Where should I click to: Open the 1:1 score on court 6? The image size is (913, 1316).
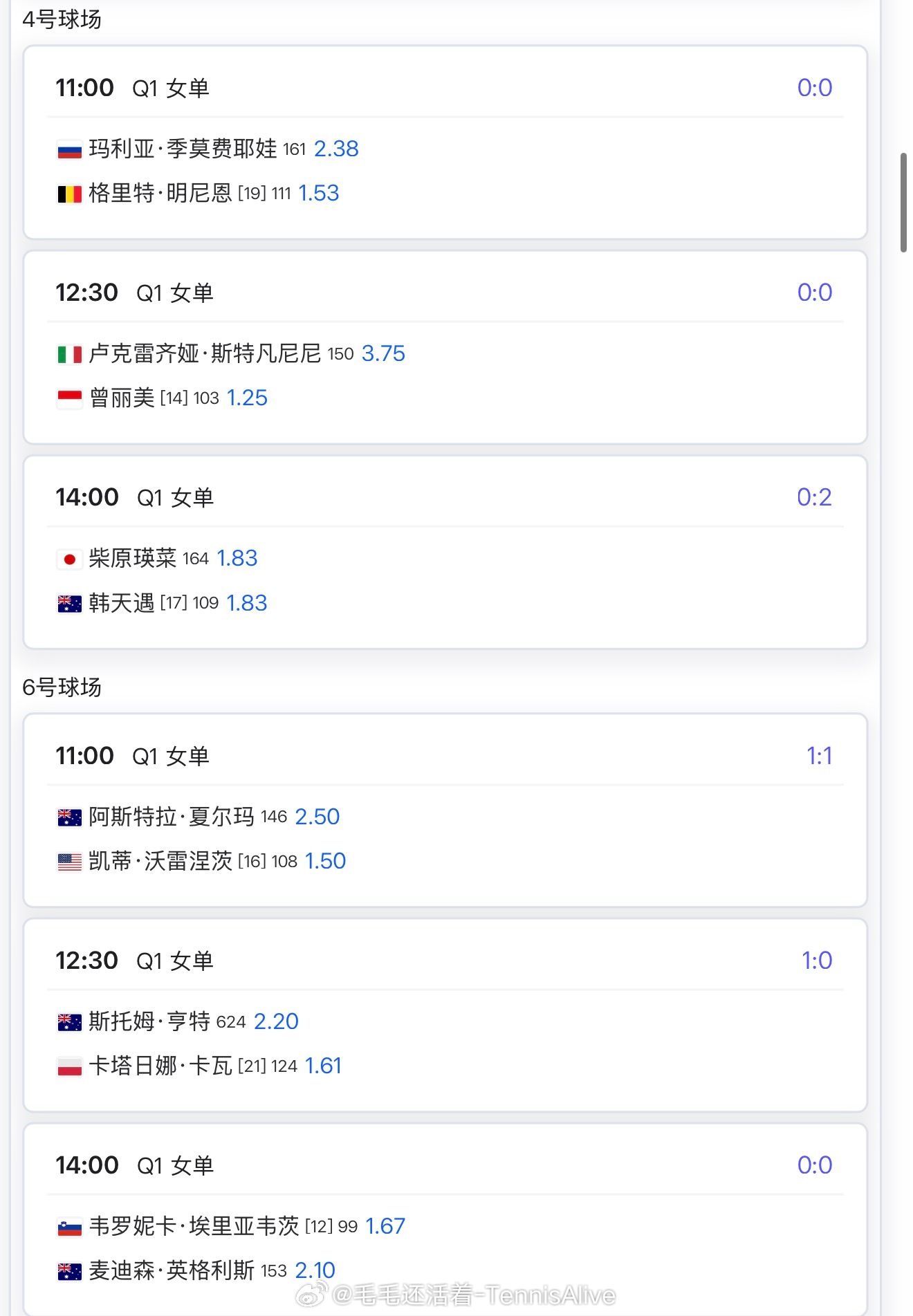[x=819, y=756]
